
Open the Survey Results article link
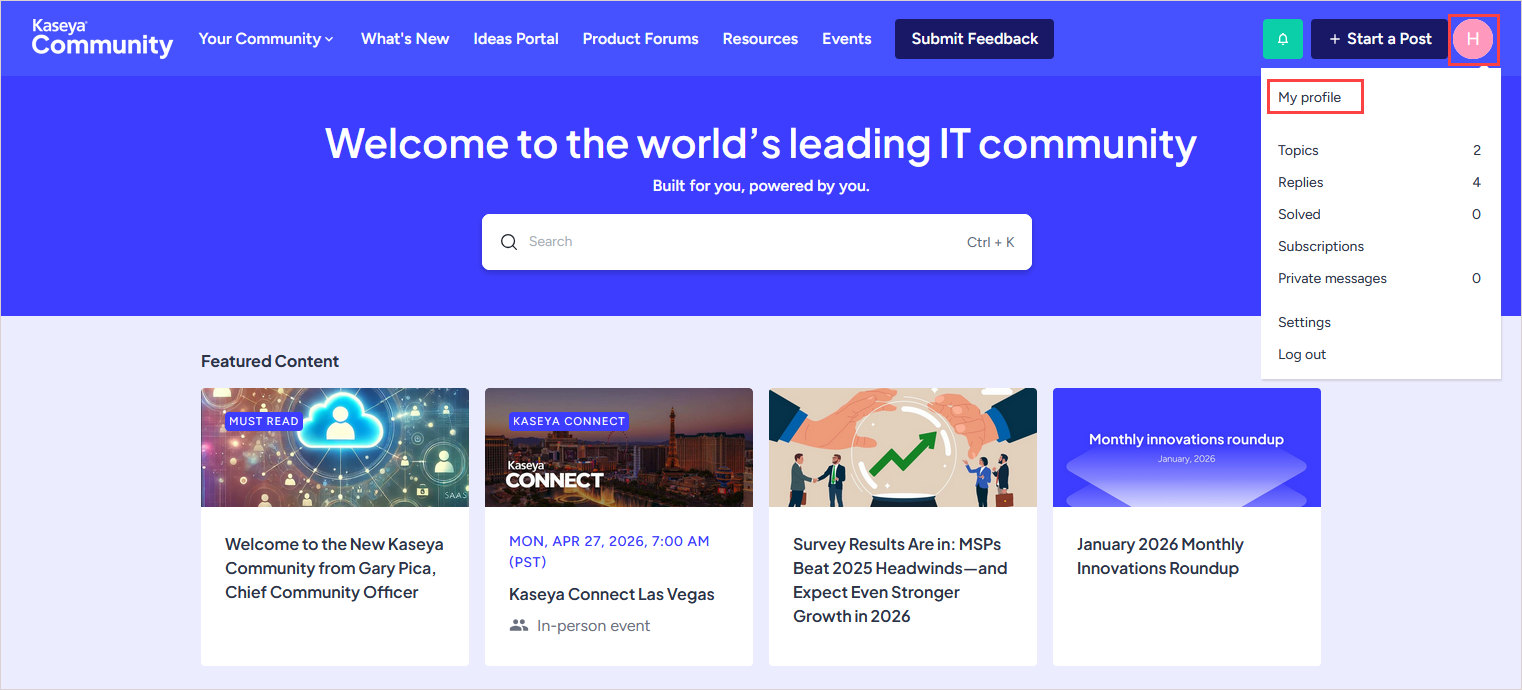pyautogui.click(x=900, y=580)
